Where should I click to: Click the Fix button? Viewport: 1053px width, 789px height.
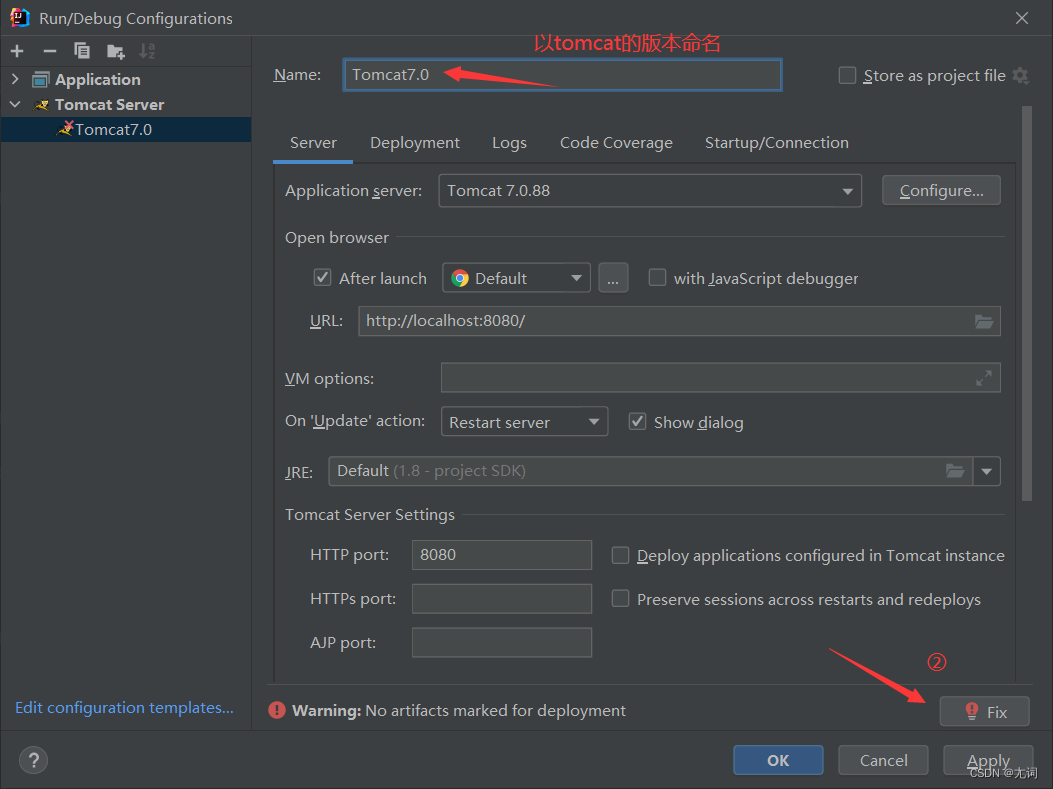[x=984, y=711]
